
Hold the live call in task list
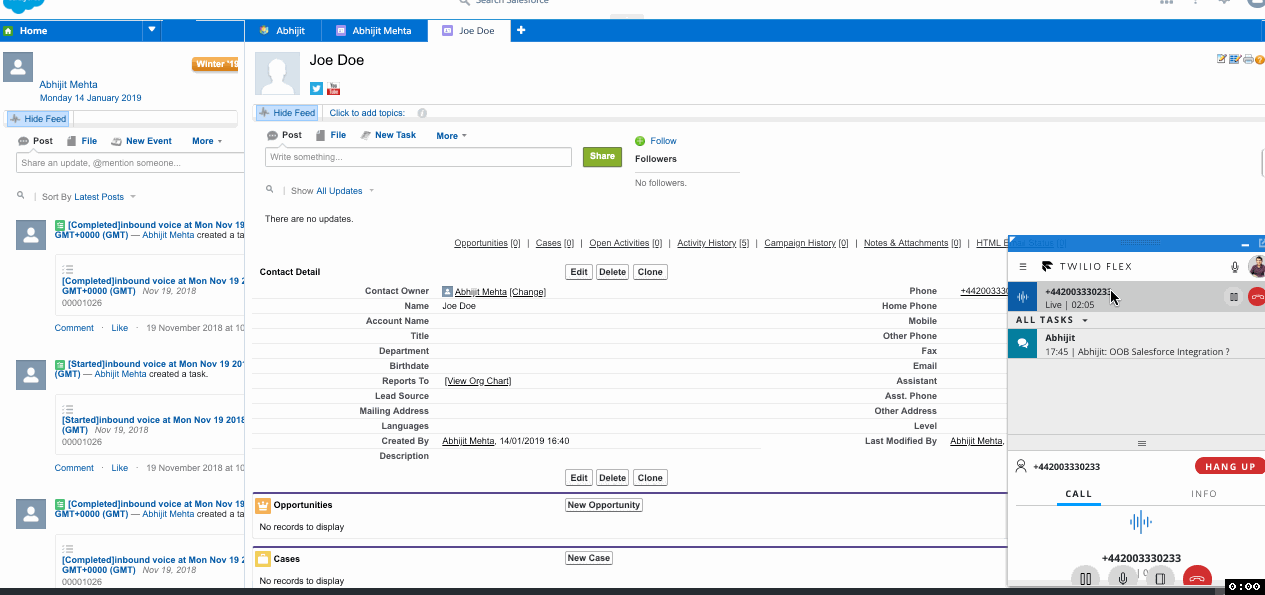1235,296
